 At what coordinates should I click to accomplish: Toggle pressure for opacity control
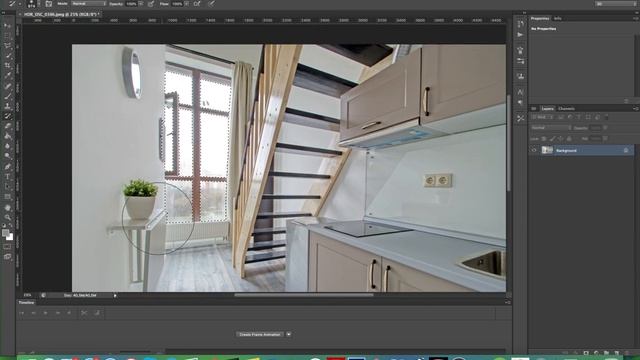(151, 4)
